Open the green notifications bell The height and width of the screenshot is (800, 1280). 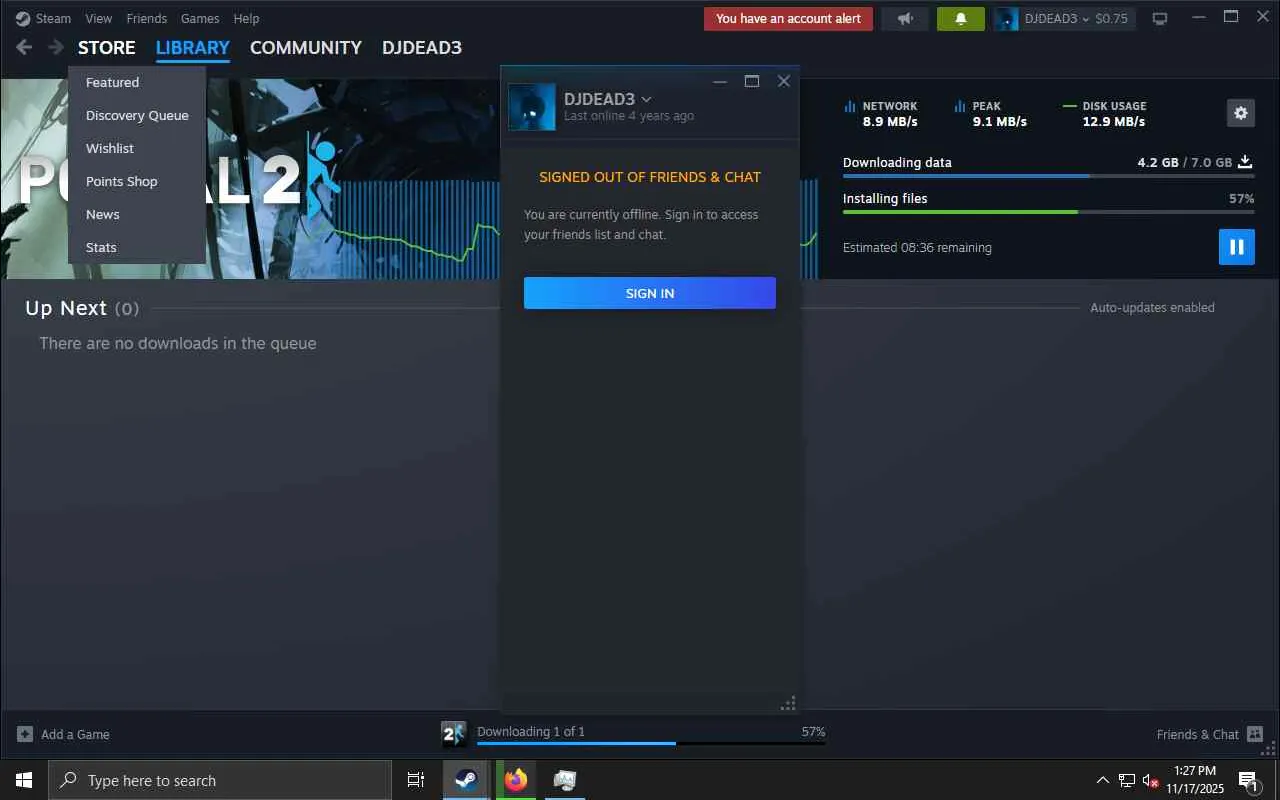tap(961, 19)
